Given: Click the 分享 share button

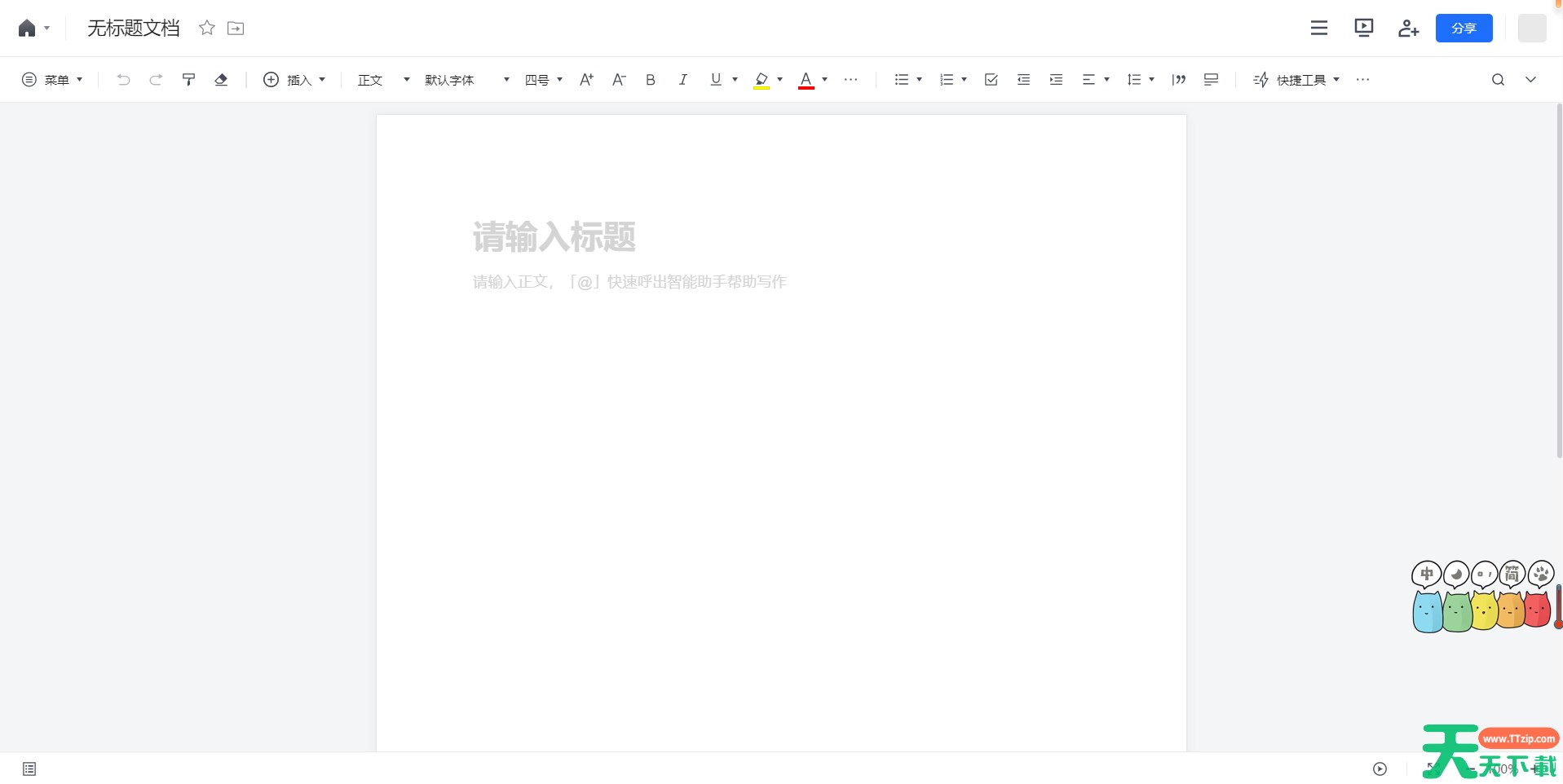Looking at the screenshot, I should pyautogui.click(x=1464, y=27).
